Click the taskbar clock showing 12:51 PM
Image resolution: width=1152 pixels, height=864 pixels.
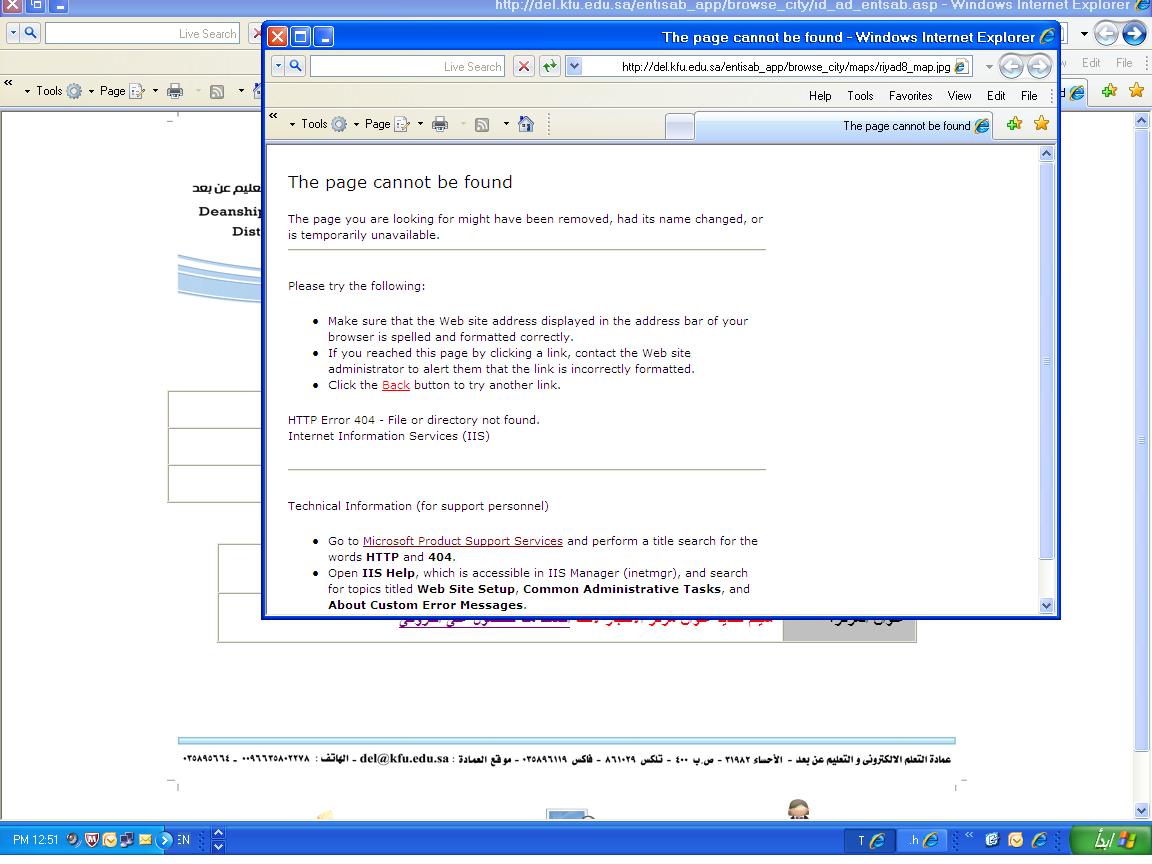(x=35, y=840)
